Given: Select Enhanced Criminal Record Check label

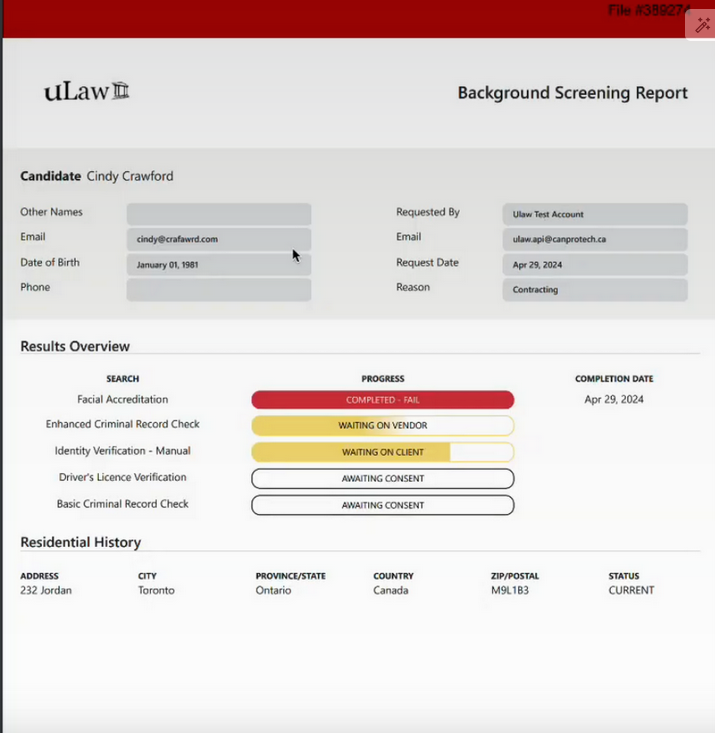Looking at the screenshot, I should pyautogui.click(x=122, y=424).
